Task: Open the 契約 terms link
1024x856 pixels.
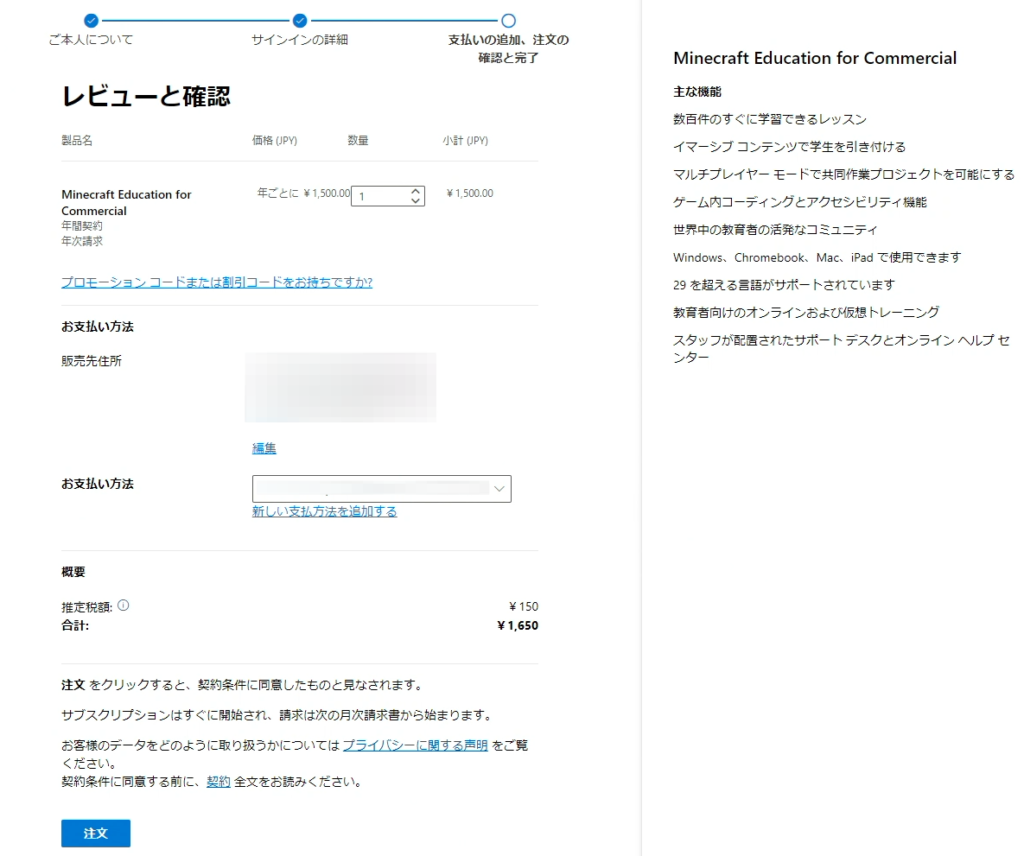Action: [x=218, y=781]
